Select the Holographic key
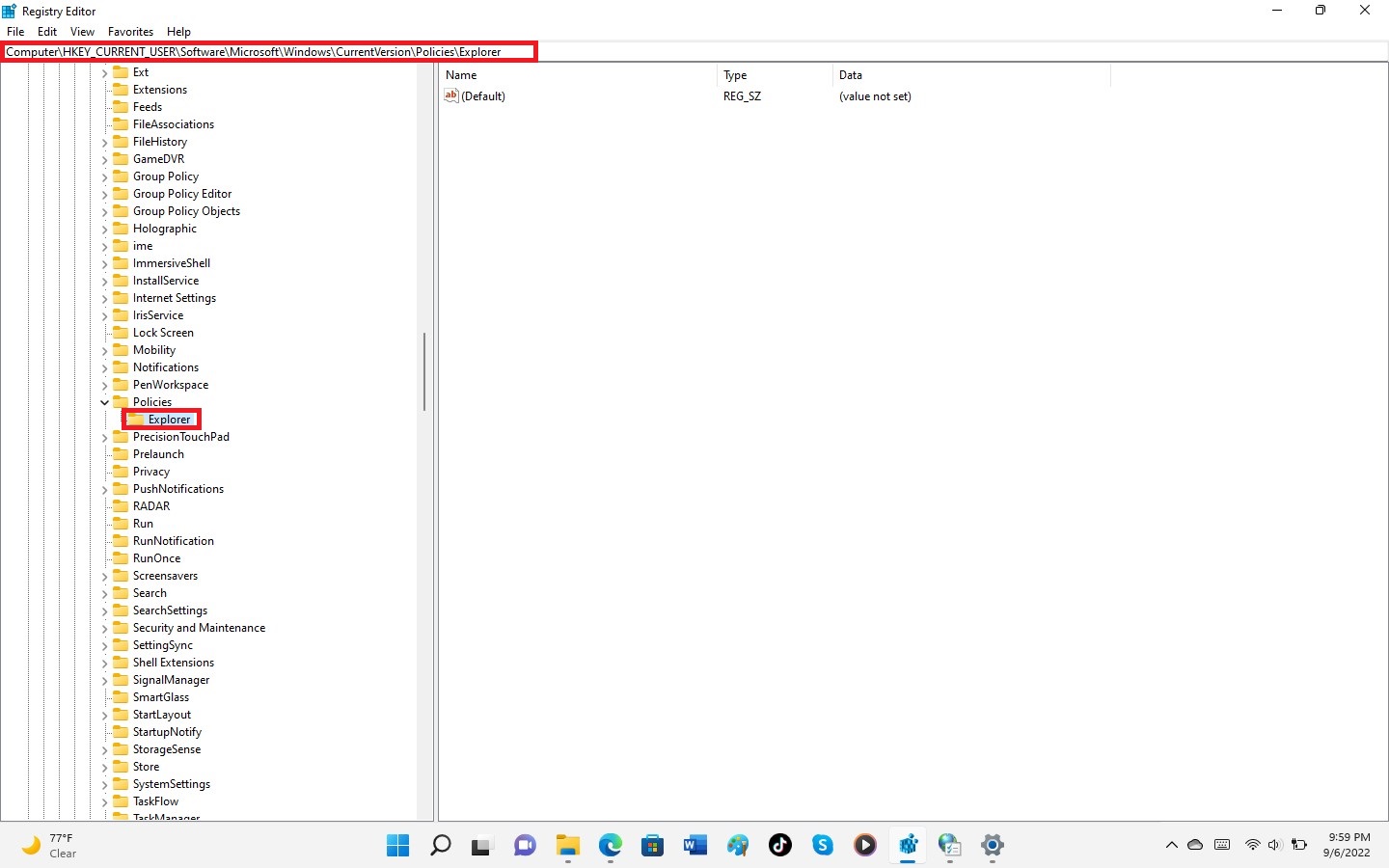The width and height of the screenshot is (1389, 868). coord(165,229)
